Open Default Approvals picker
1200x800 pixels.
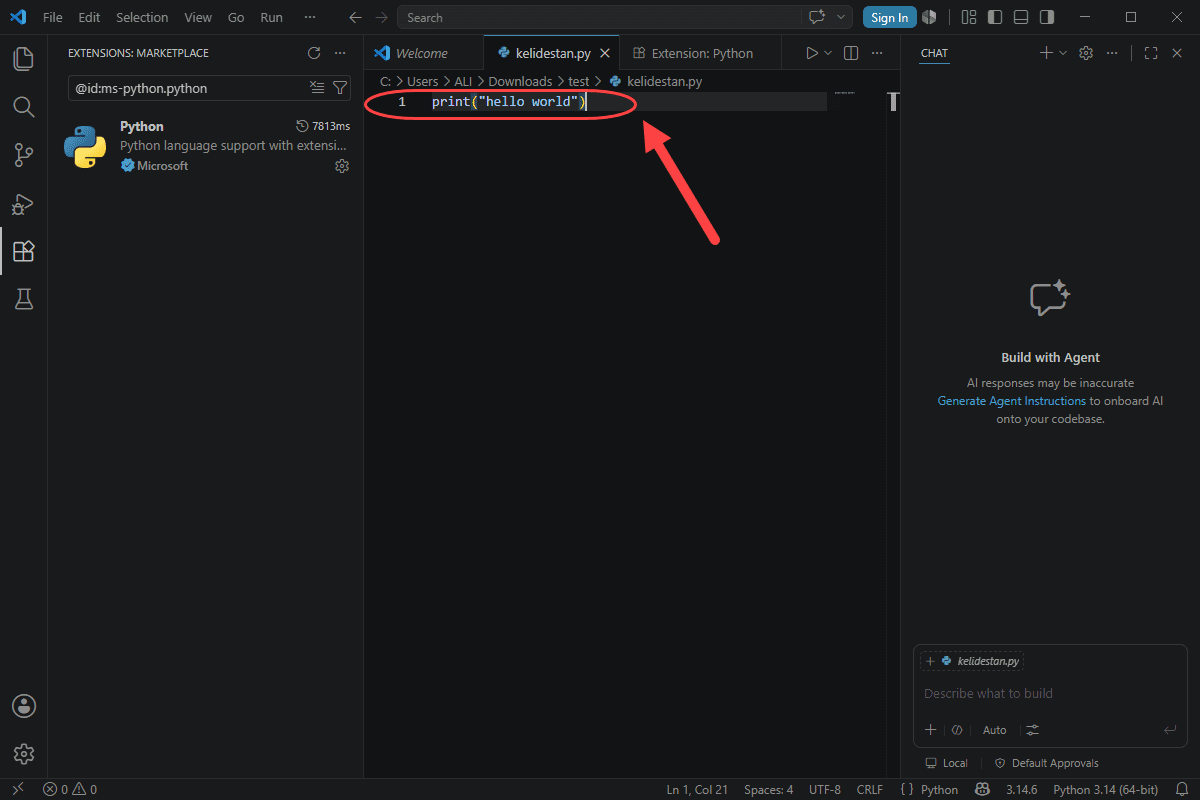pos(1046,763)
